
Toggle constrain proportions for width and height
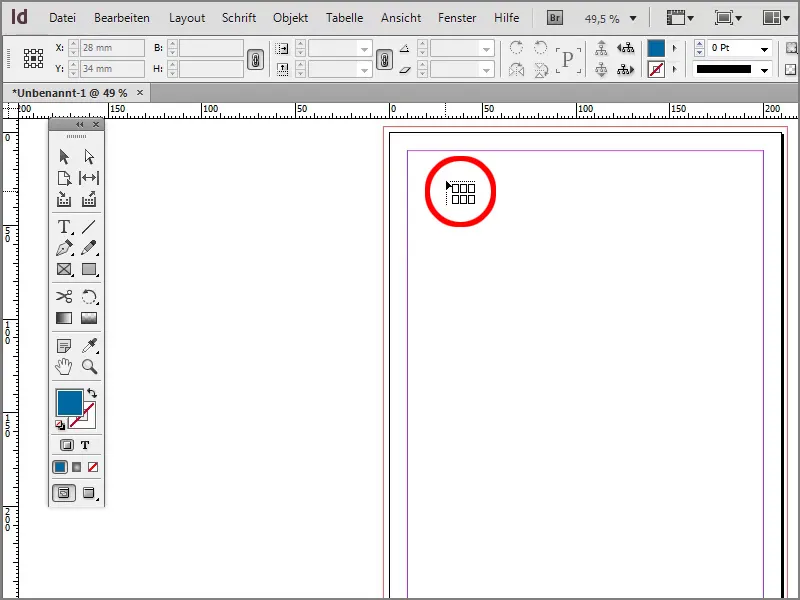pos(256,59)
